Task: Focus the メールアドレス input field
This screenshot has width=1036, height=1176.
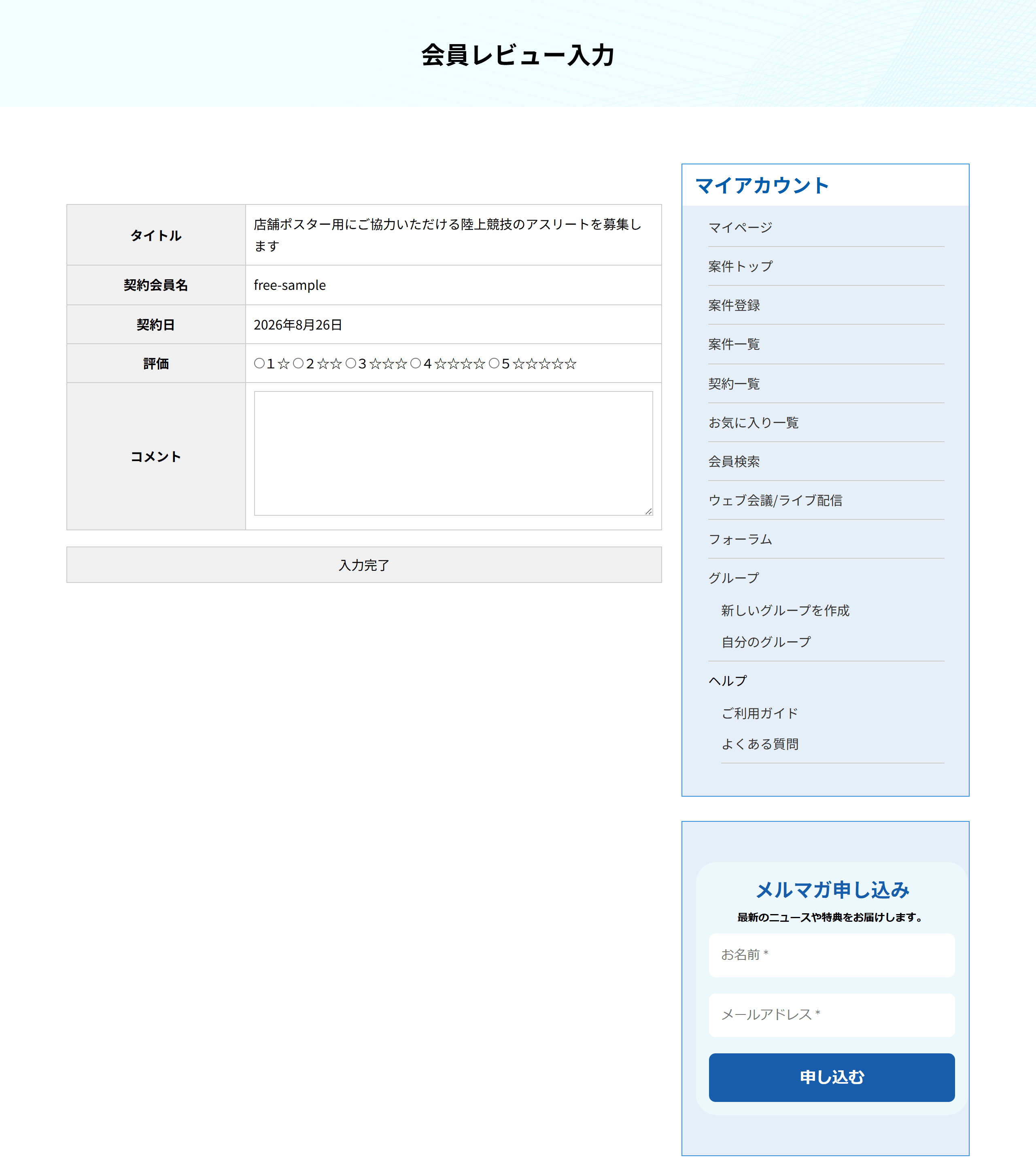Action: pyautogui.click(x=832, y=1015)
